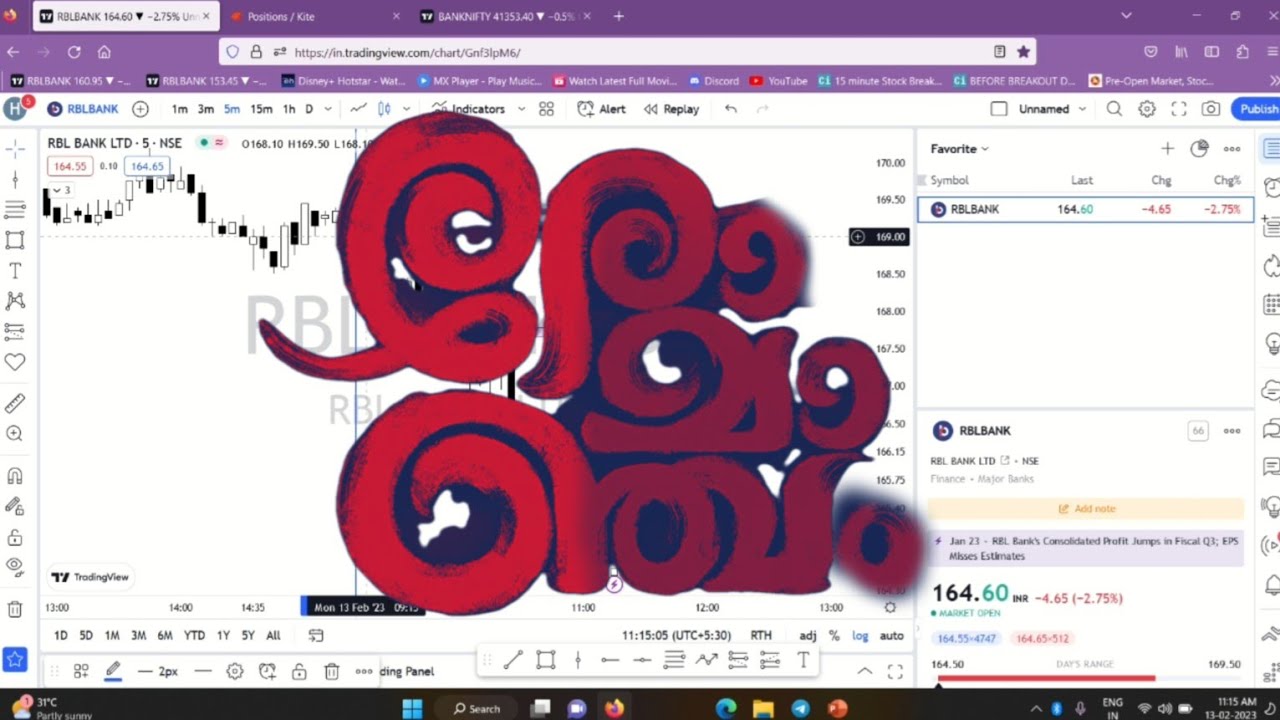Open indicator templates grid icon
This screenshot has width=1280, height=720.
[546, 109]
